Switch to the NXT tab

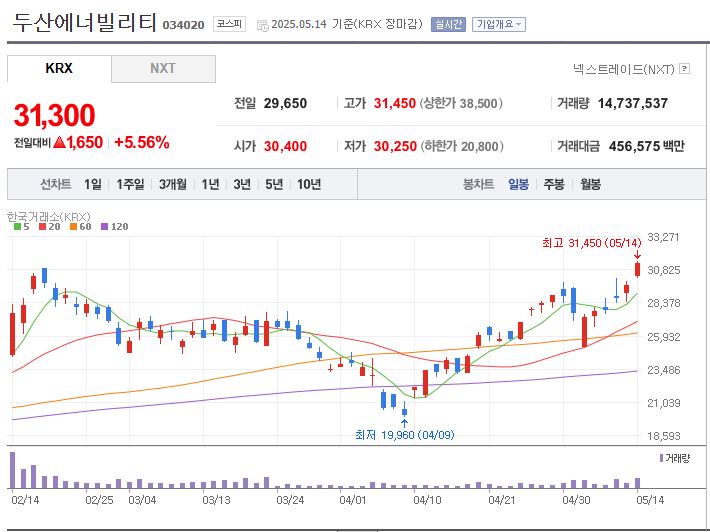pyautogui.click(x=163, y=69)
